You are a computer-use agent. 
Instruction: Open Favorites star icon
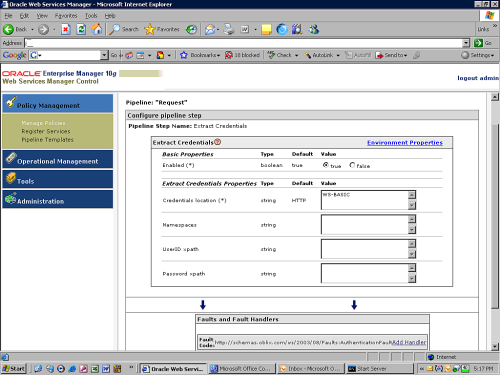(150, 29)
